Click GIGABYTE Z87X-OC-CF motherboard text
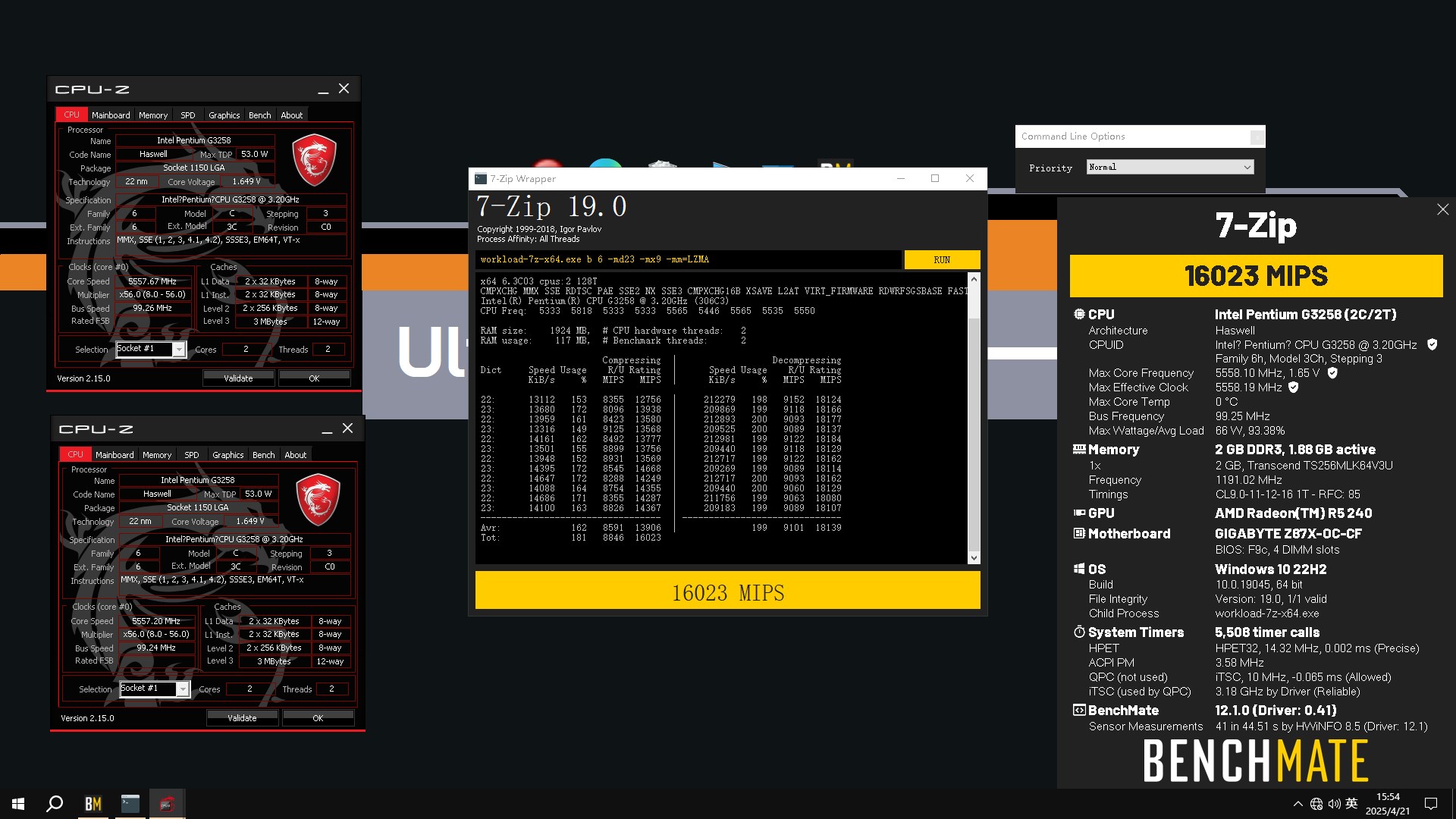Image resolution: width=1456 pixels, height=819 pixels. click(1288, 533)
